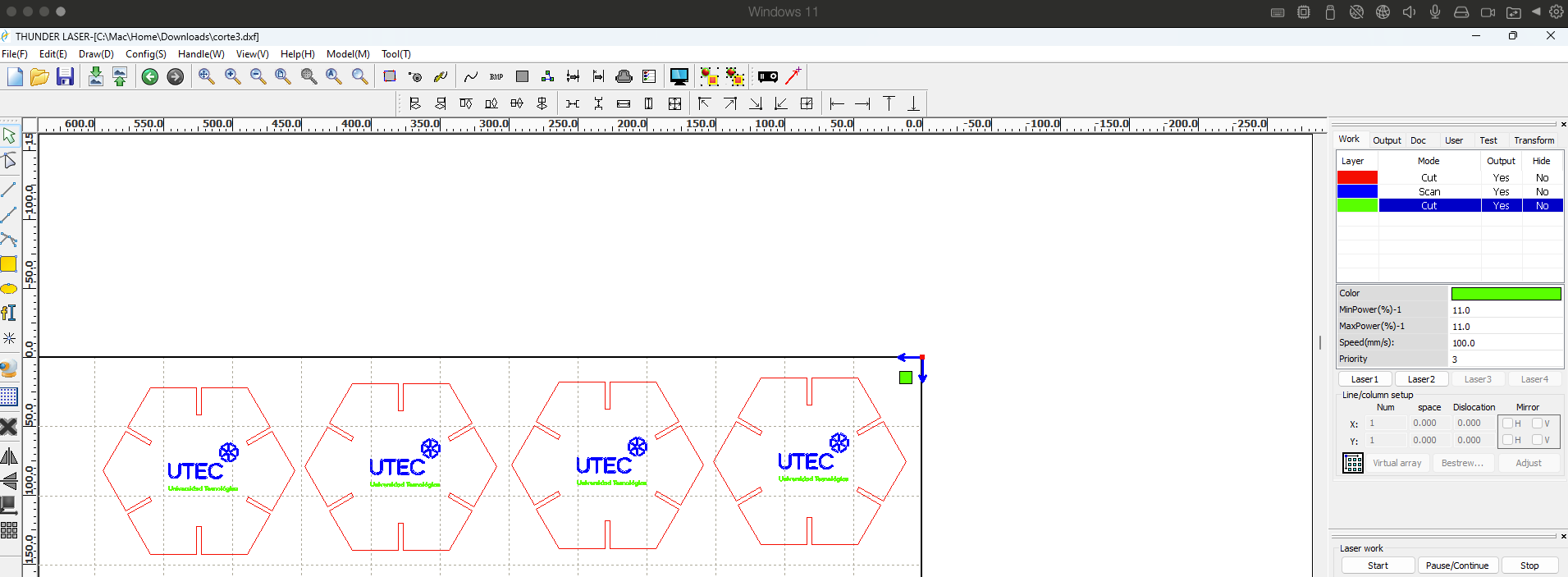Toggle Hide No for the red layer
1568x577 pixels.
click(x=1543, y=177)
